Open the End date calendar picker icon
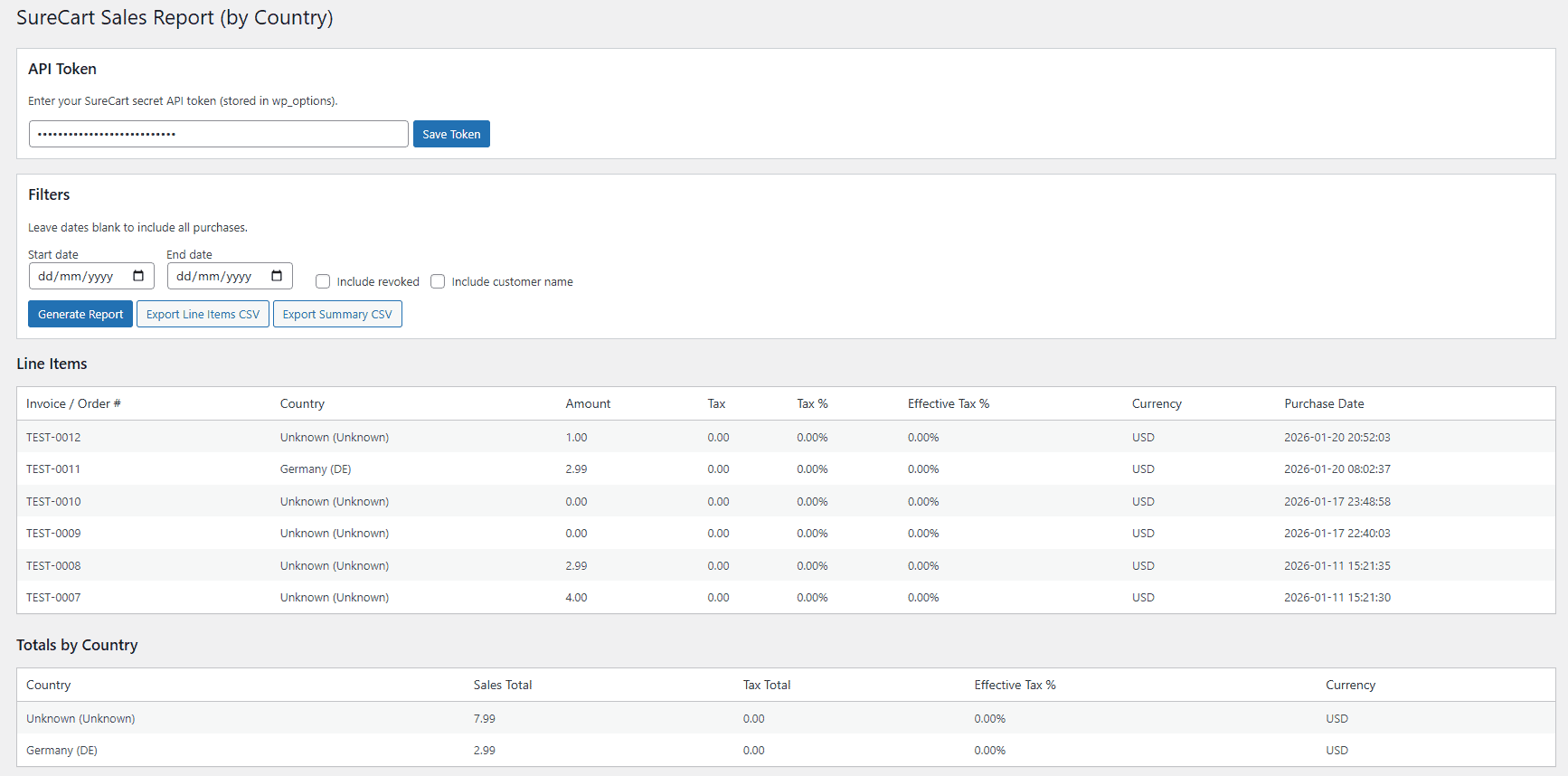Image resolution: width=1568 pixels, height=776 pixels. [x=277, y=276]
